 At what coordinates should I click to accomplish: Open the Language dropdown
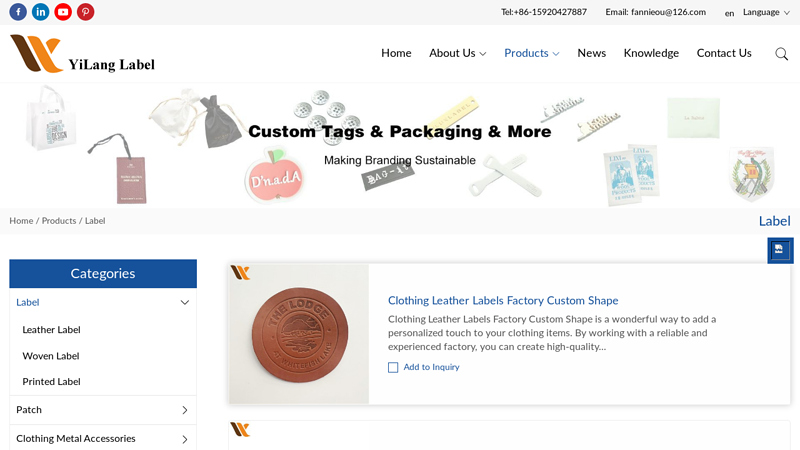click(766, 12)
